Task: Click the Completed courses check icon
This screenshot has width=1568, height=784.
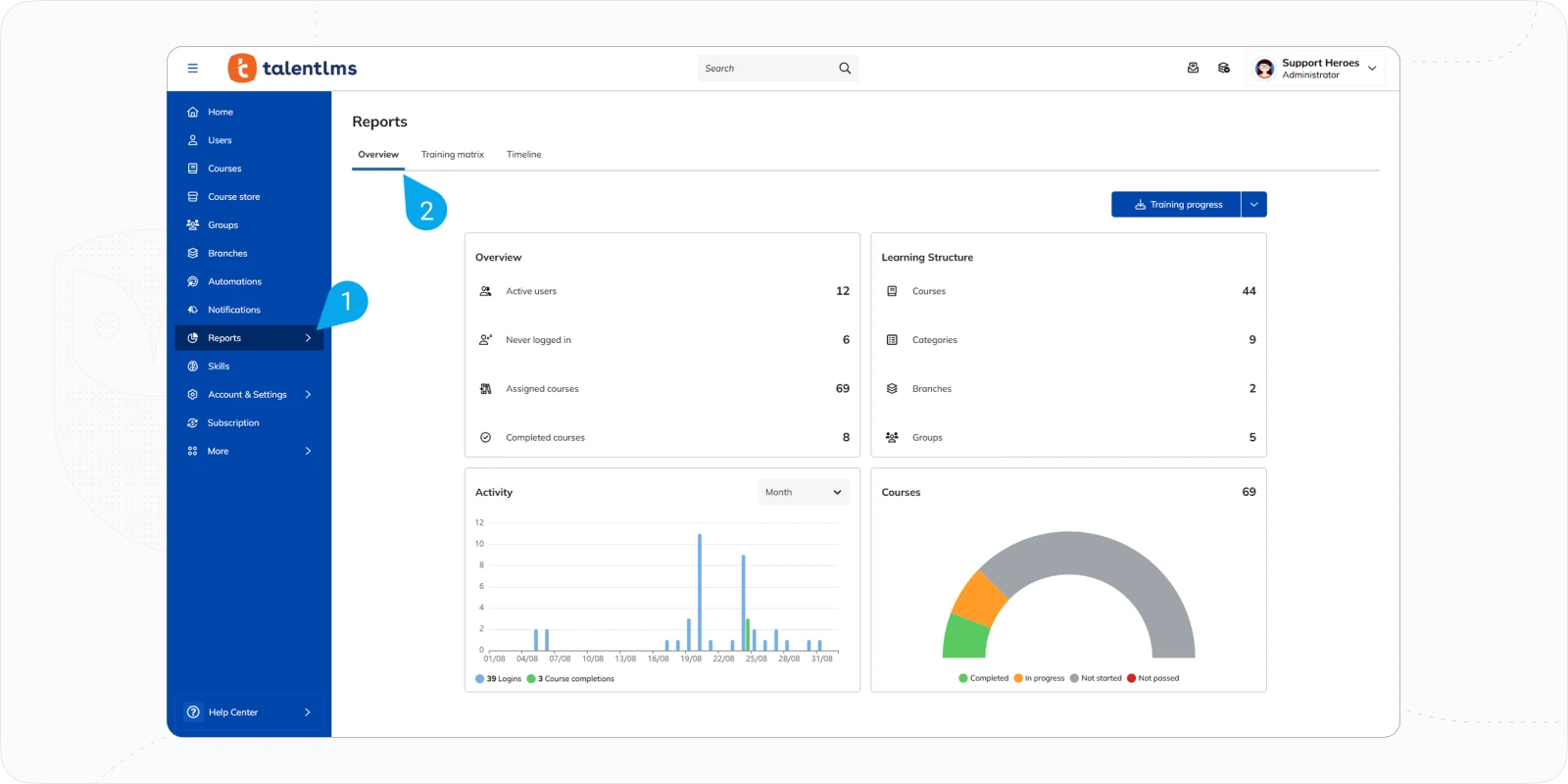Action: click(485, 438)
